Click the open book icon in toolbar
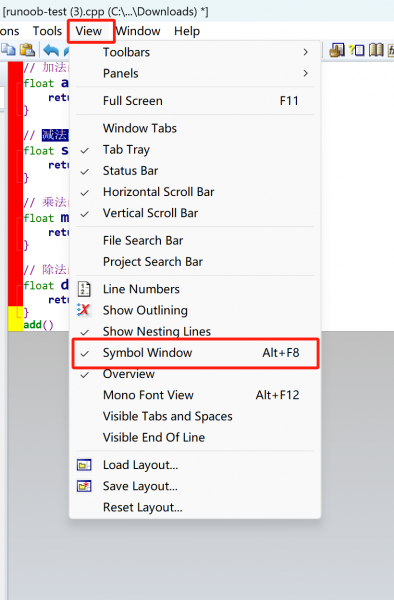Image resolution: width=394 pixels, height=600 pixels. pos(376,50)
